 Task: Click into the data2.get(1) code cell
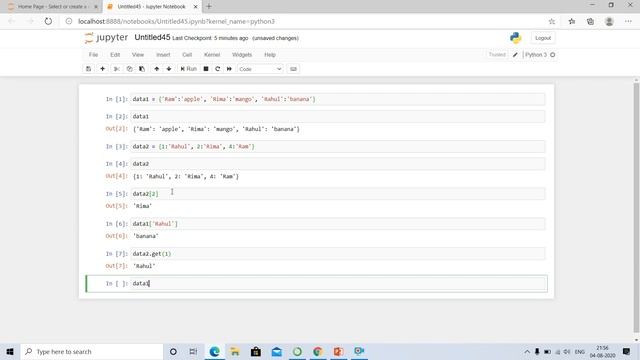tap(338, 253)
